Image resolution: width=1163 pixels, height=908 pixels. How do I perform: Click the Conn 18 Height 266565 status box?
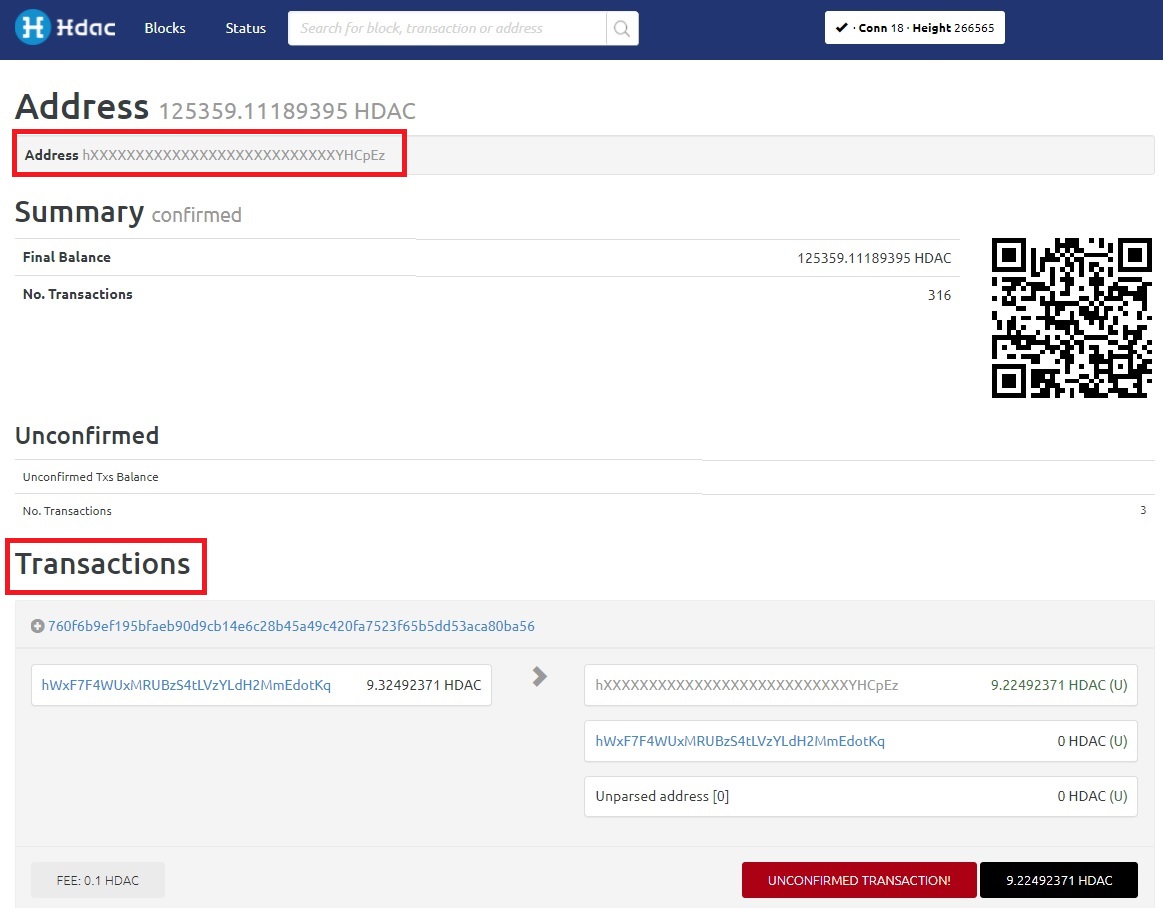click(x=915, y=28)
